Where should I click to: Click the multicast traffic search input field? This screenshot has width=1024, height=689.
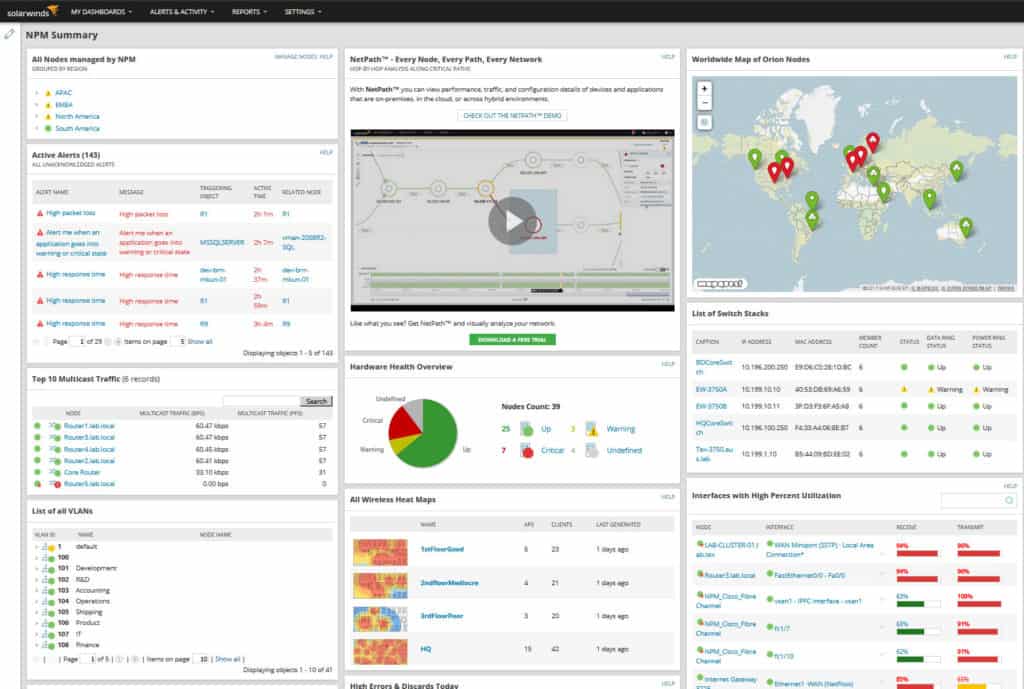pos(261,401)
